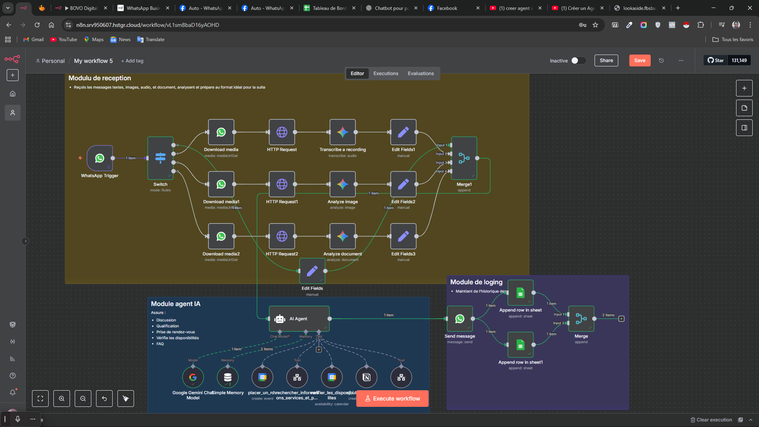Click the Save button
Image resolution: width=759 pixels, height=427 pixels.
[639, 60]
